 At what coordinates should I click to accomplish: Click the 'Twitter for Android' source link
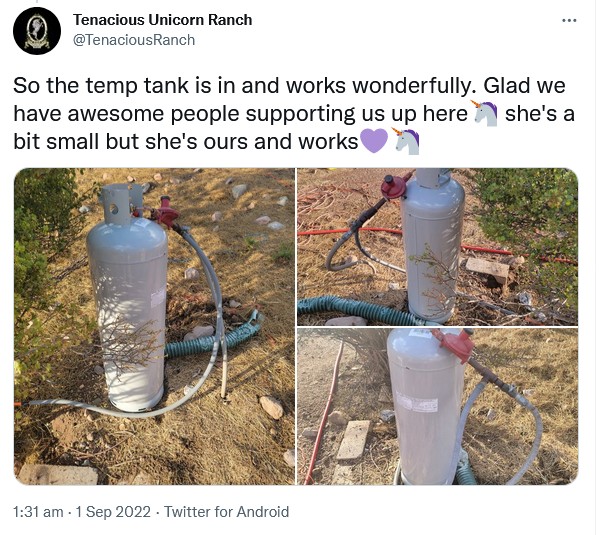pos(226,512)
